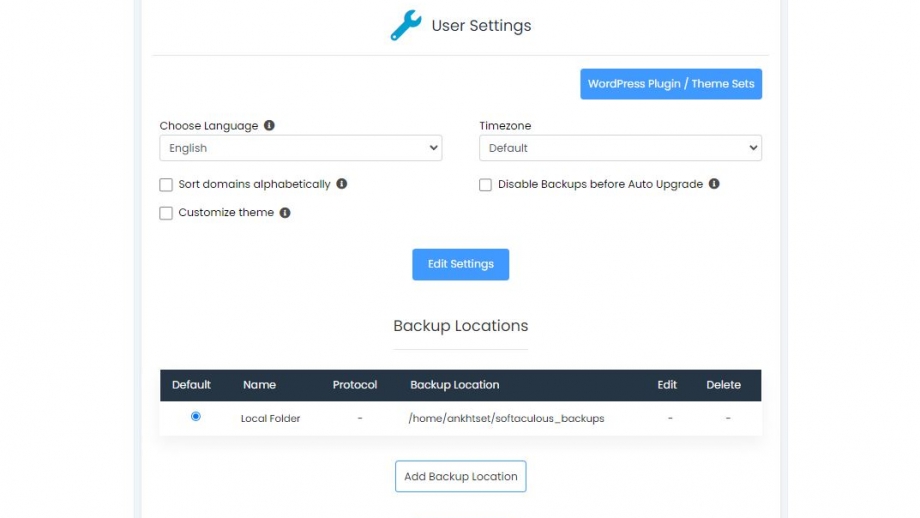Check Disable Backups before Auto Upgrade
This screenshot has width=920, height=518.
point(485,185)
